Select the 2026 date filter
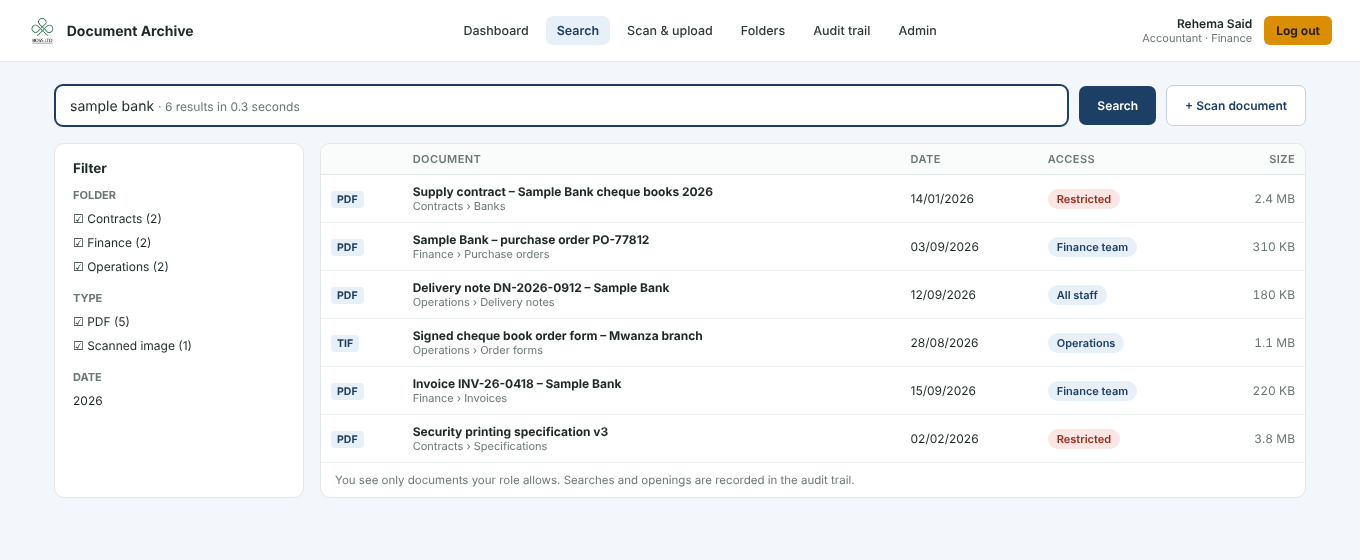1360x560 pixels. (88, 401)
